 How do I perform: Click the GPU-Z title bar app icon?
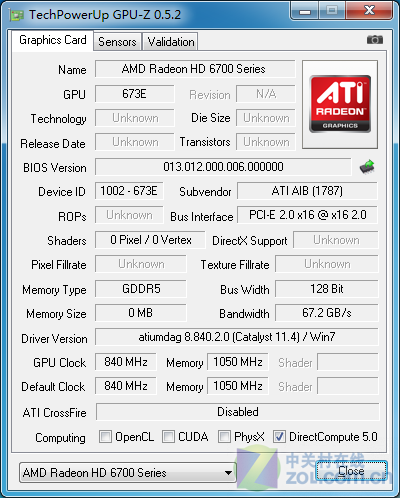(16, 15)
